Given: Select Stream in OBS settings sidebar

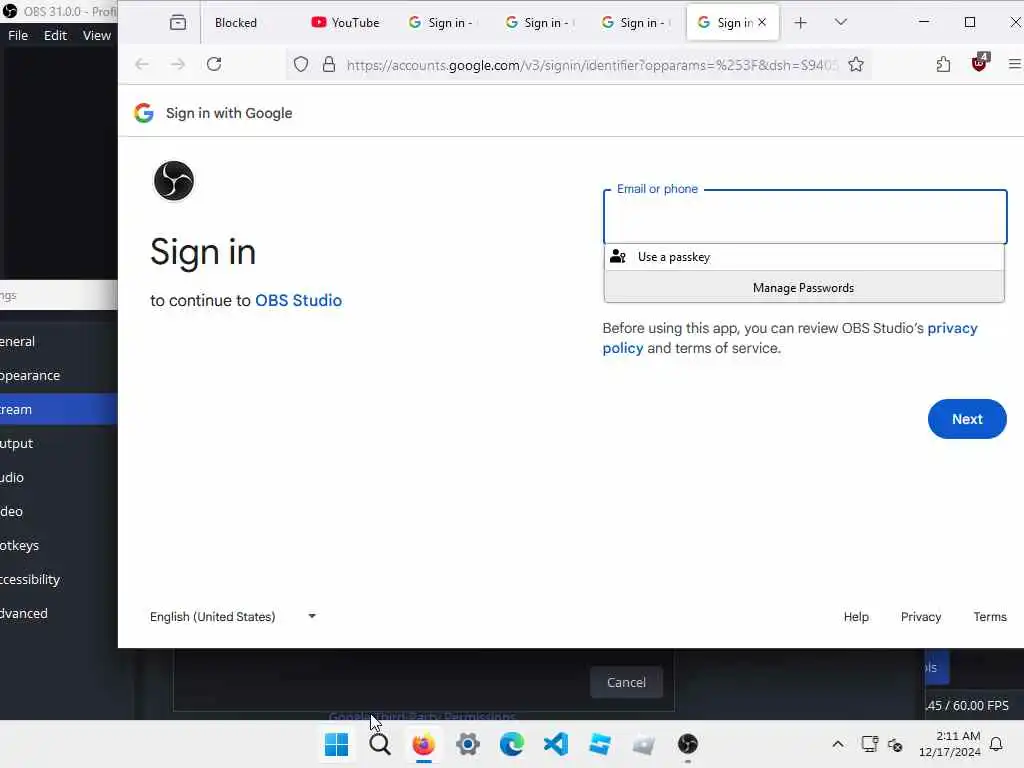Looking at the screenshot, I should (x=59, y=409).
